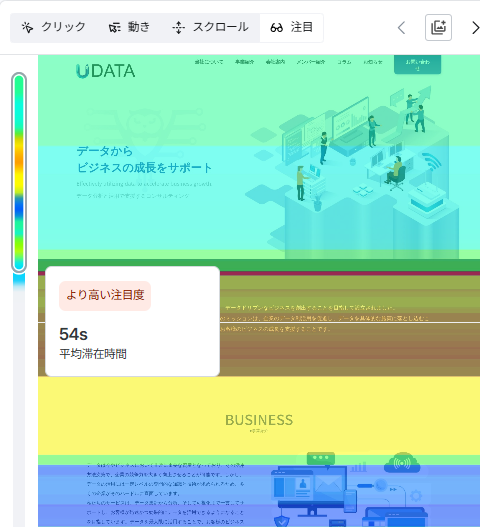Open the コラム navigation link

coord(344,62)
